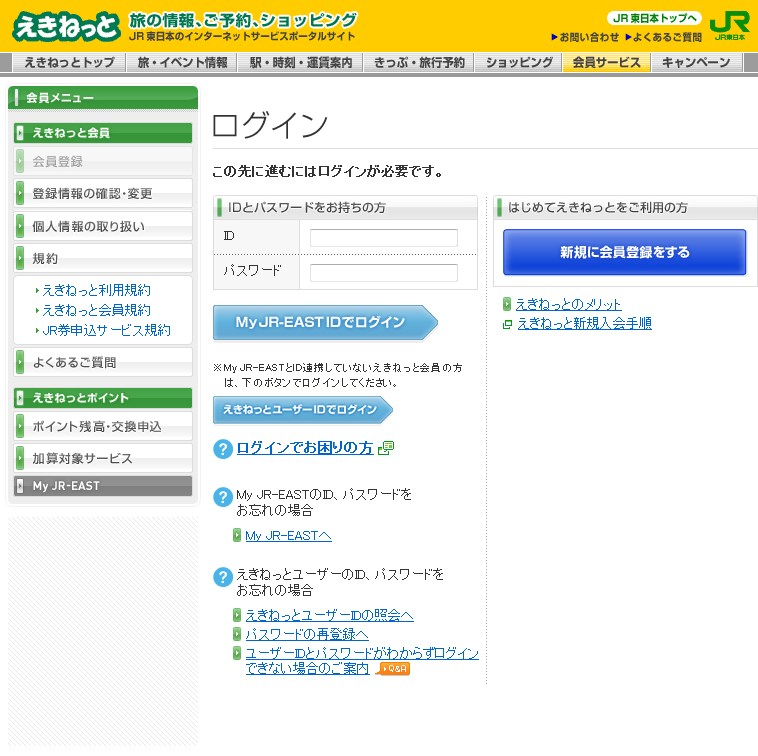758x756 pixels.
Task: Select えきねっと会員 sidebar heading
Action: pos(103,133)
